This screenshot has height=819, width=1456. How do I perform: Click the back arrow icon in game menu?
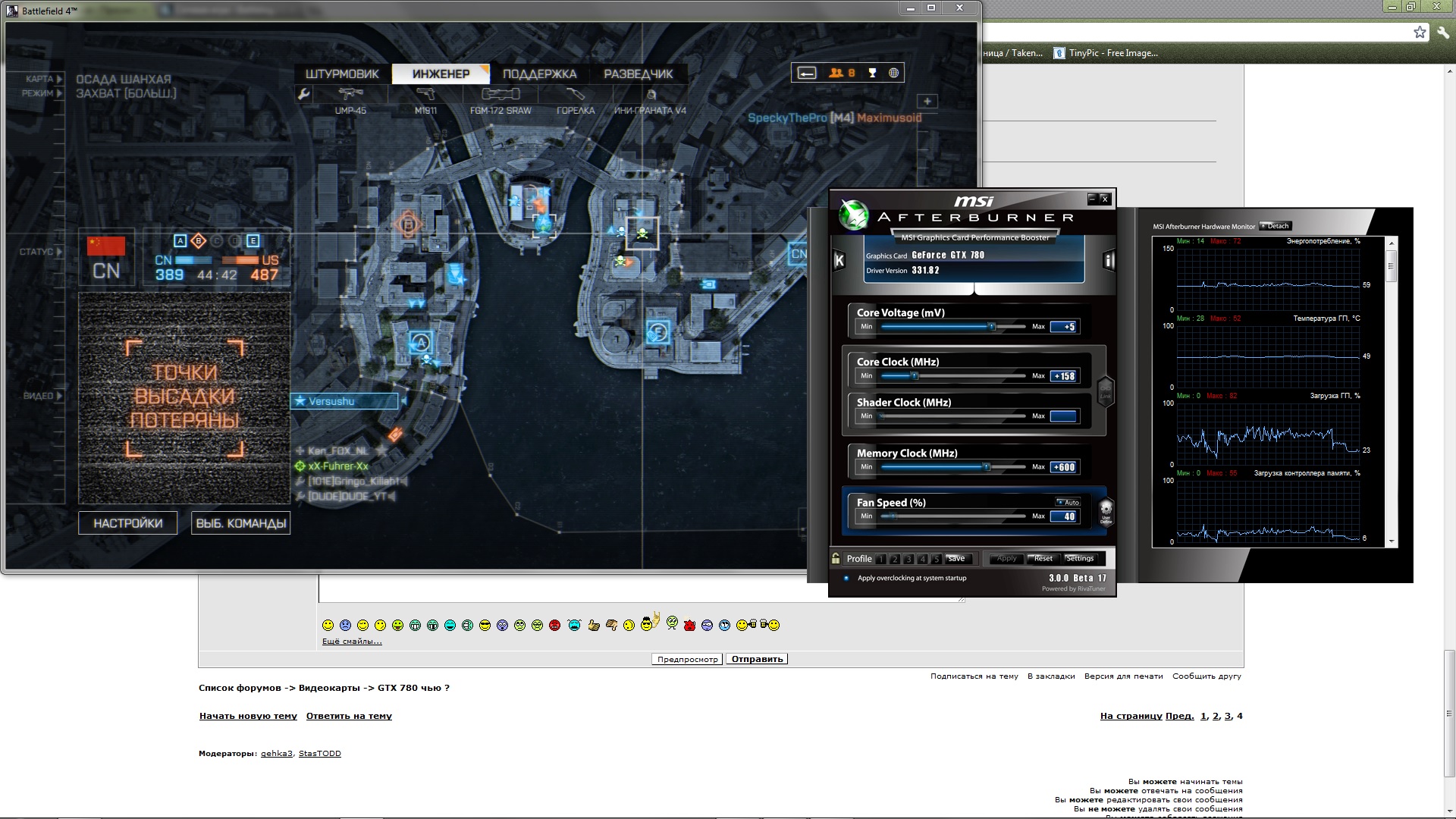(807, 73)
